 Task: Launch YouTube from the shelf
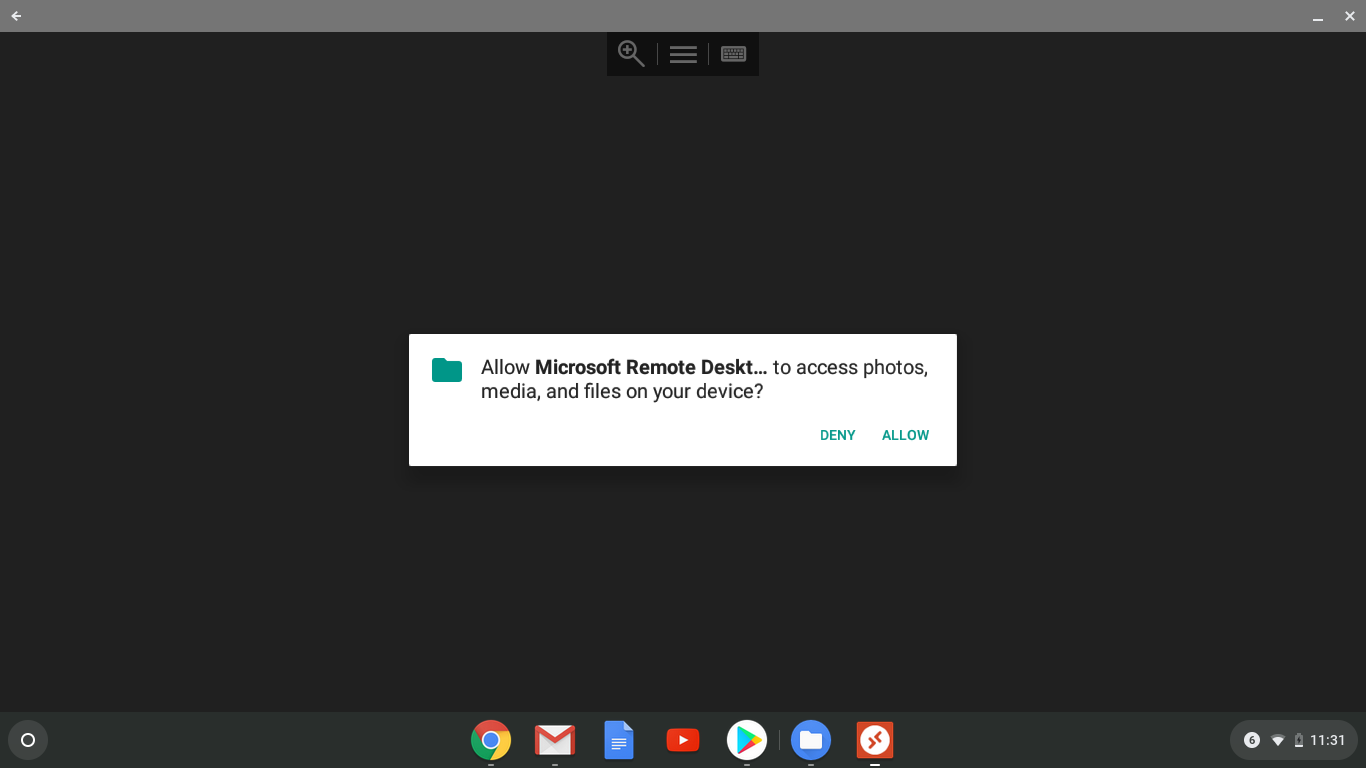pos(683,740)
